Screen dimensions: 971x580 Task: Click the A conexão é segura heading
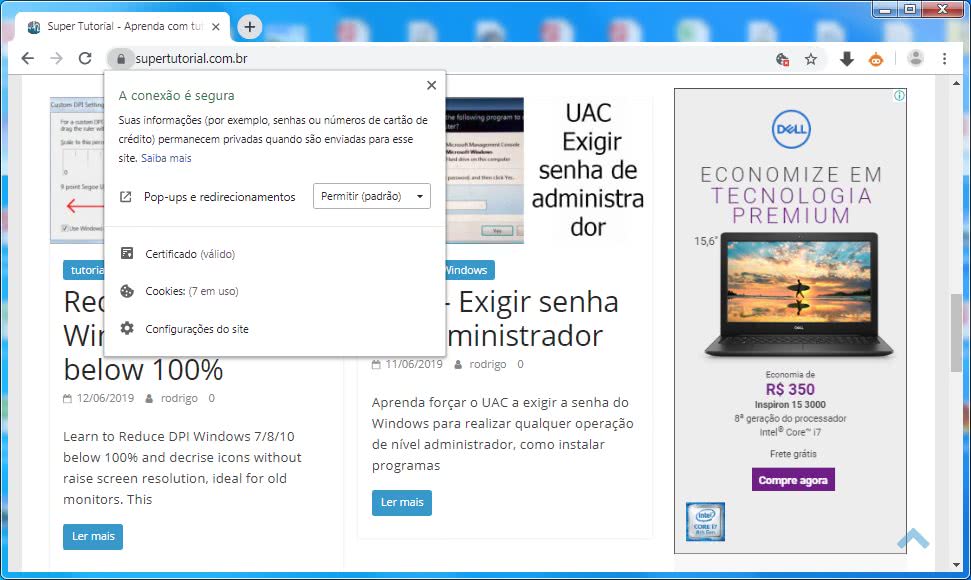click(x=176, y=95)
